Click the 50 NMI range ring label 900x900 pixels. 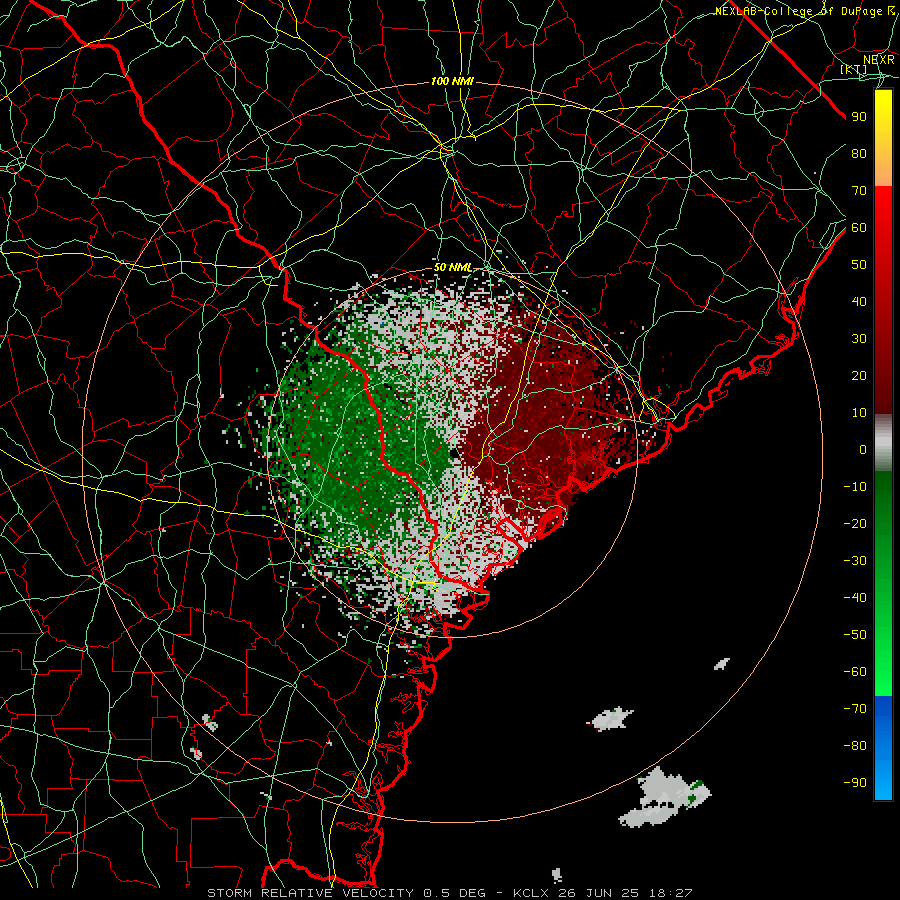point(453,267)
